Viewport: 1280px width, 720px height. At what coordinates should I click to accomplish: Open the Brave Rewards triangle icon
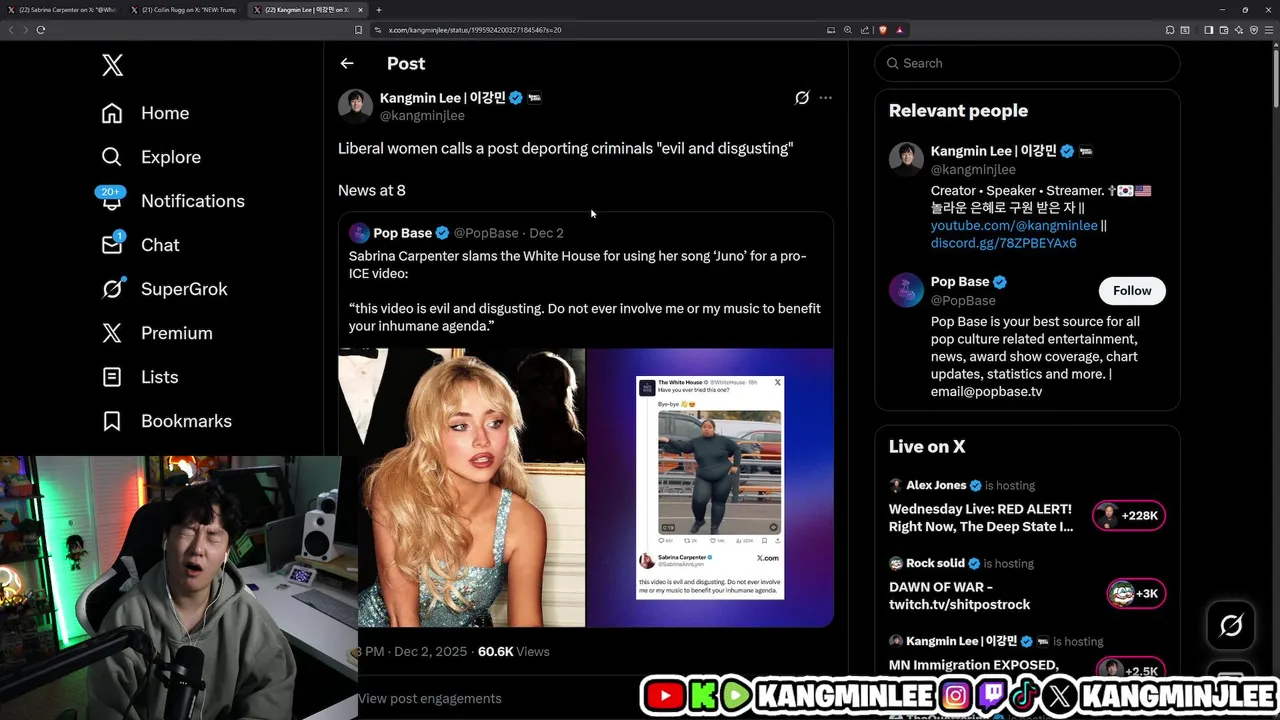point(899,30)
